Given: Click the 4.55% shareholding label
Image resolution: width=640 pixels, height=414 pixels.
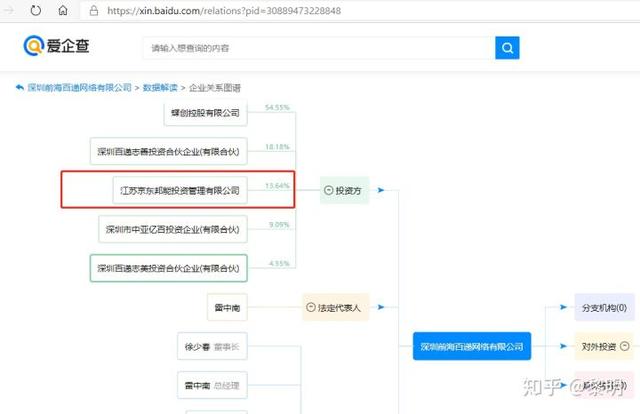Looking at the screenshot, I should click(x=279, y=263).
